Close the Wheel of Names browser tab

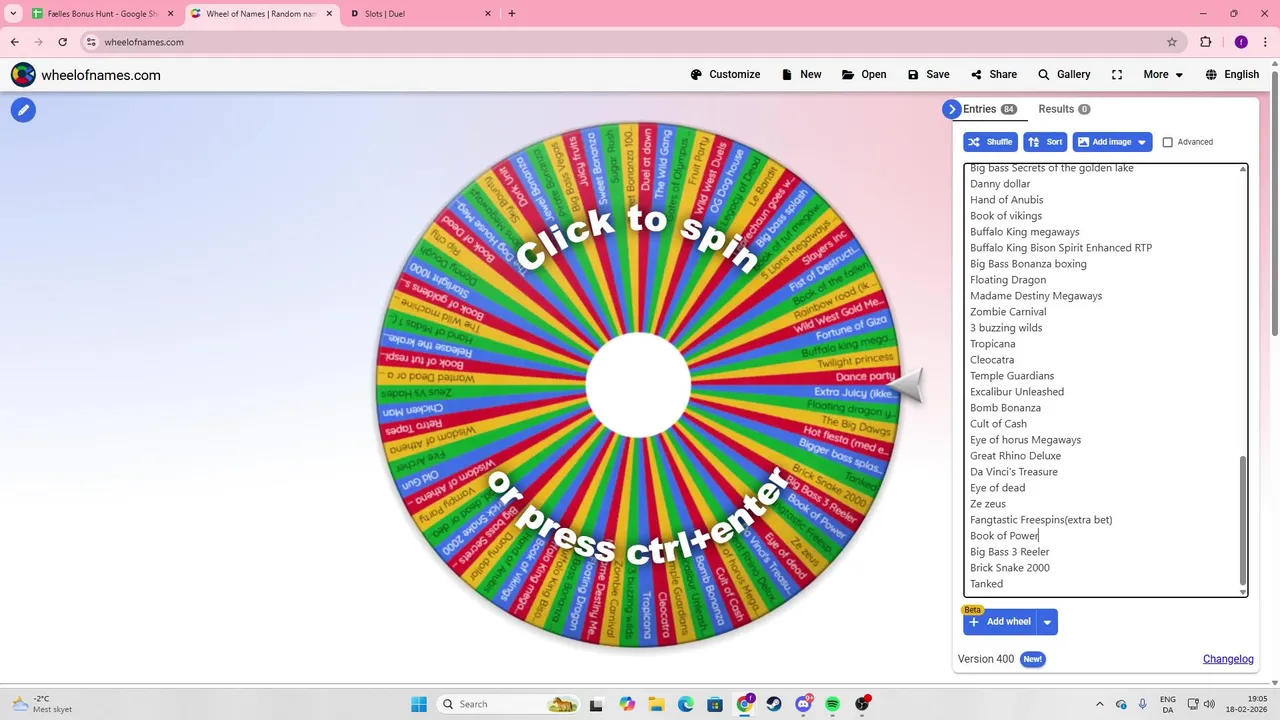tap(329, 14)
